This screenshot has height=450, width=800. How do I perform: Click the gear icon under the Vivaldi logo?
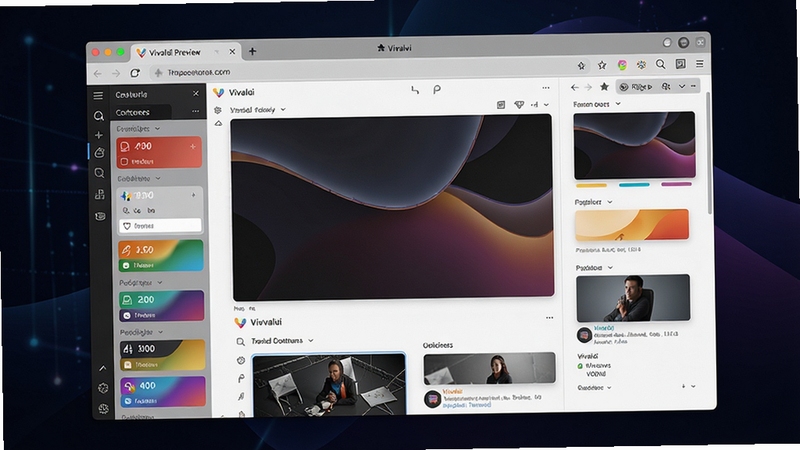point(218,110)
